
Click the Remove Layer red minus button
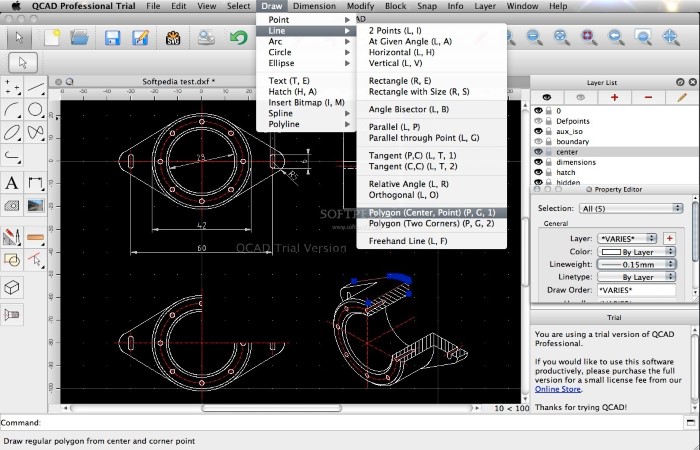pos(648,97)
